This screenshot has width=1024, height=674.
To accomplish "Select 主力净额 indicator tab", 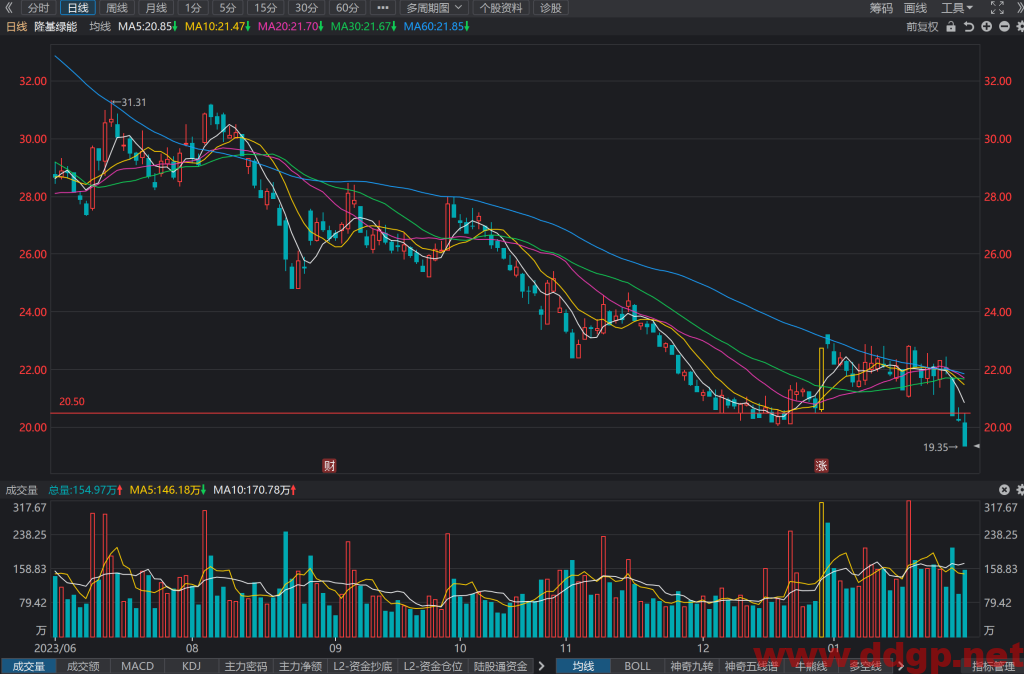I will click(300, 666).
